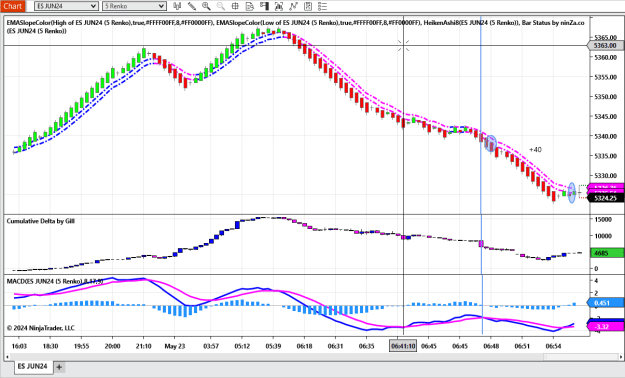Click the MACD panel indicator label
The height and width of the screenshot is (378, 625).
pos(55,281)
